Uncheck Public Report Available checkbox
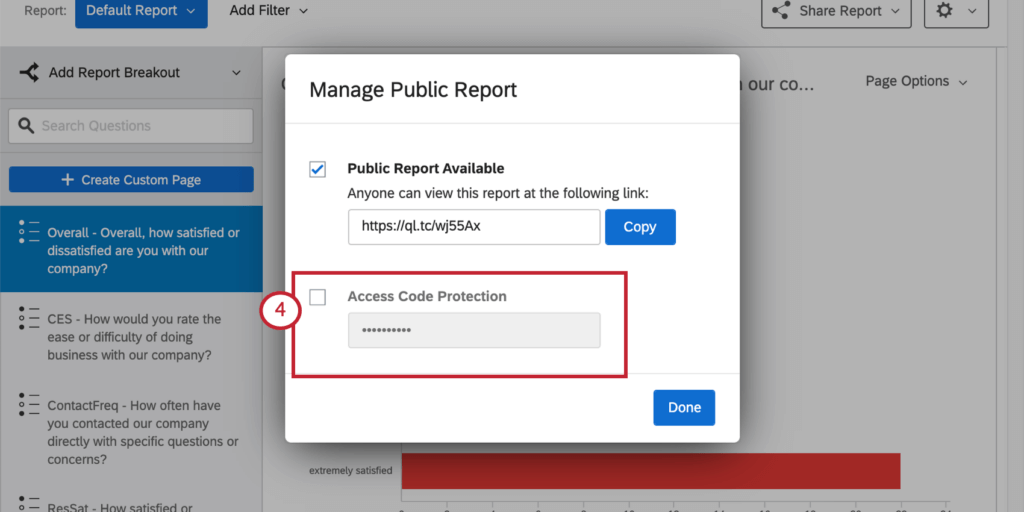The image size is (1024, 512). click(x=317, y=169)
